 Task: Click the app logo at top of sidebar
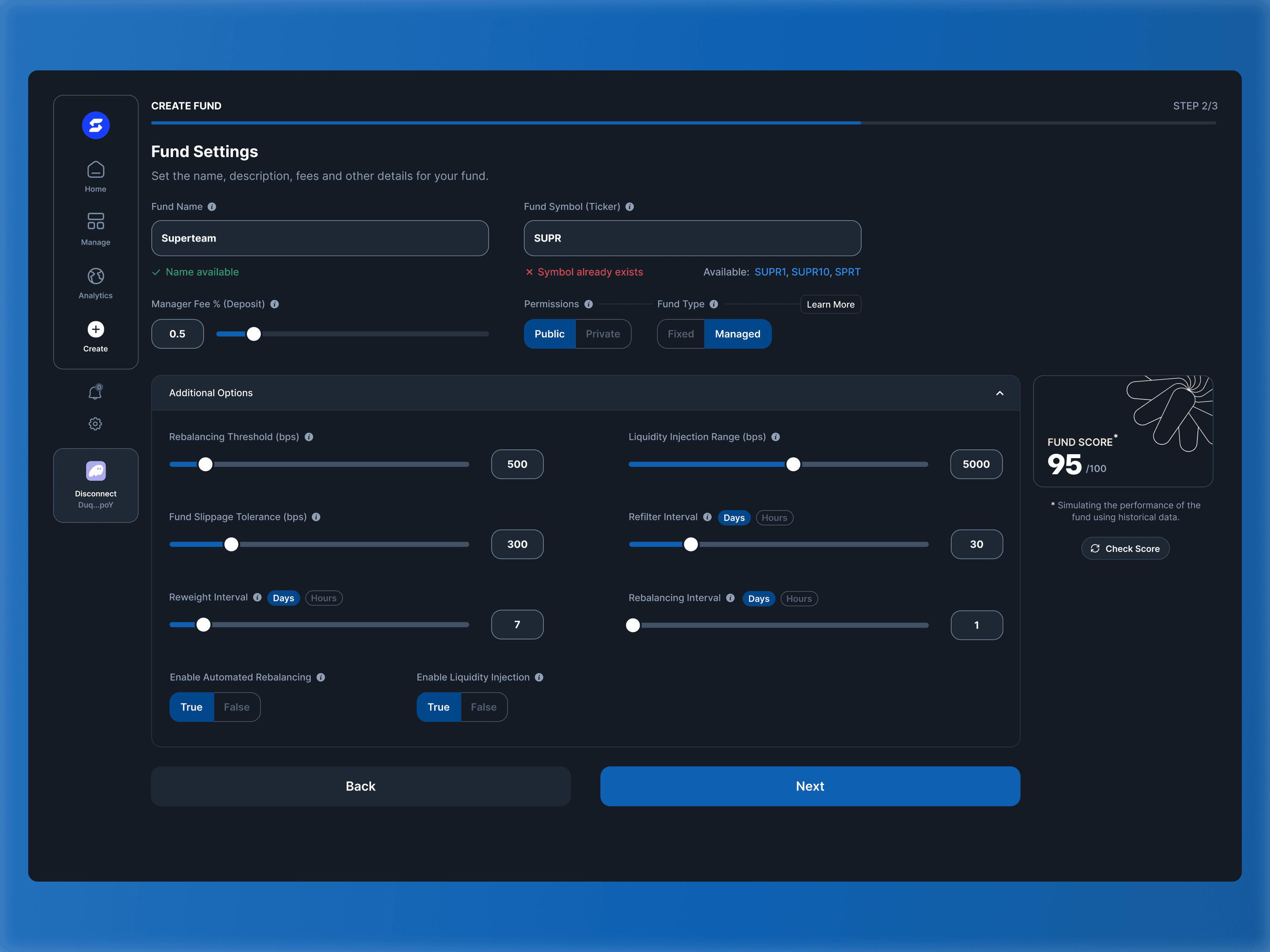[x=95, y=125]
